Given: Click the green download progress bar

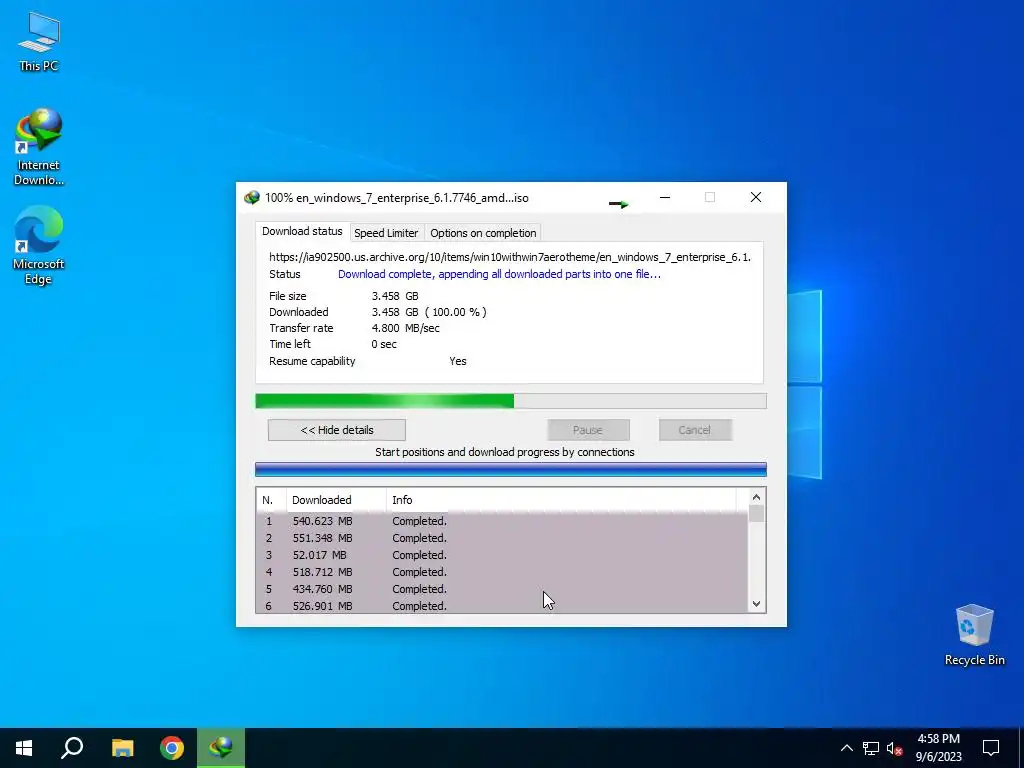Looking at the screenshot, I should click(511, 401).
